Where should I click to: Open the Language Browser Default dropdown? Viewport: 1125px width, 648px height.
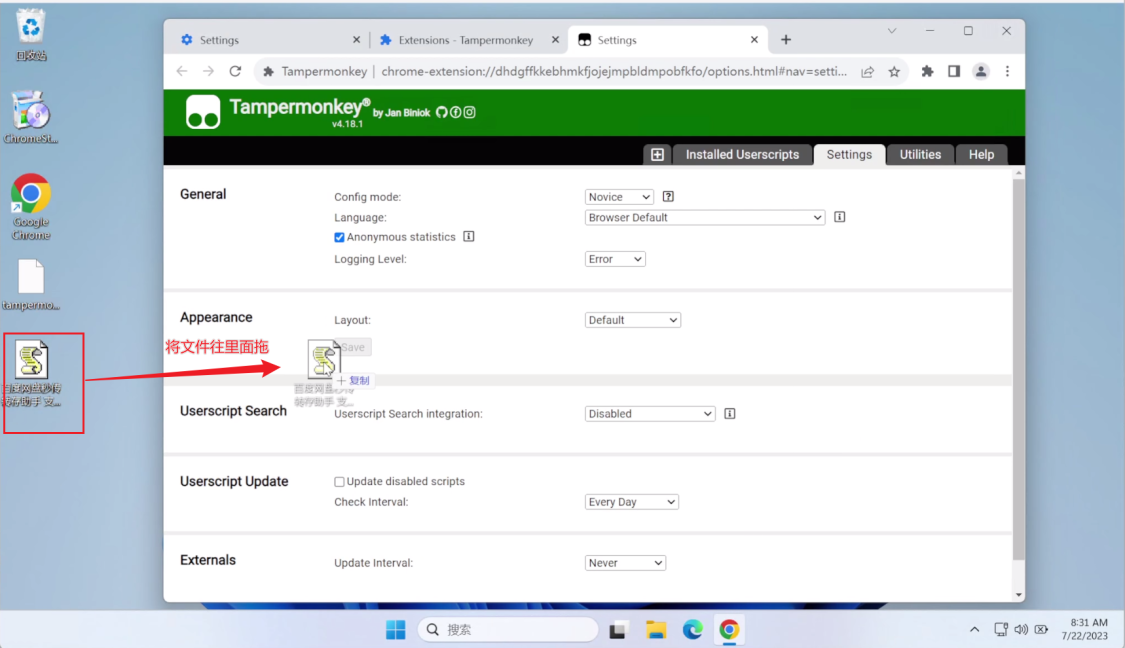click(x=705, y=217)
